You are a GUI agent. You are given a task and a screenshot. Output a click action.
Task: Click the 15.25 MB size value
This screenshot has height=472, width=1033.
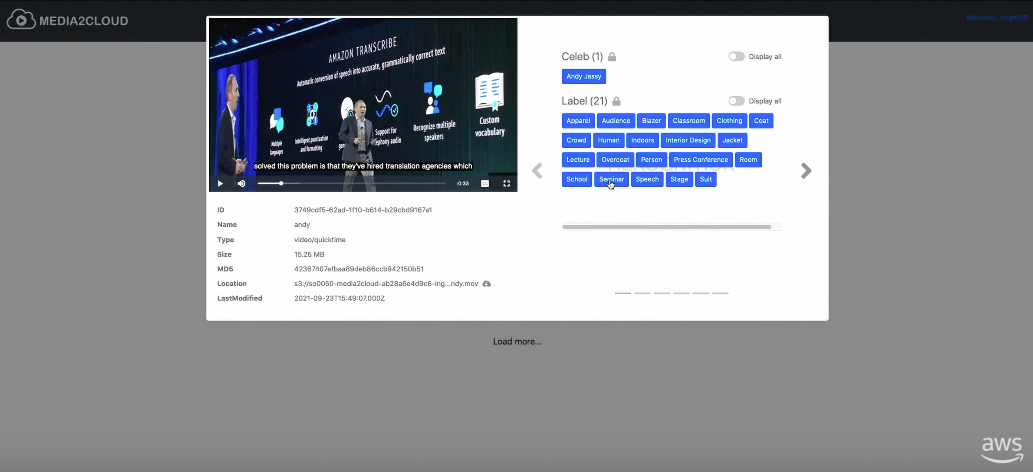(x=309, y=254)
